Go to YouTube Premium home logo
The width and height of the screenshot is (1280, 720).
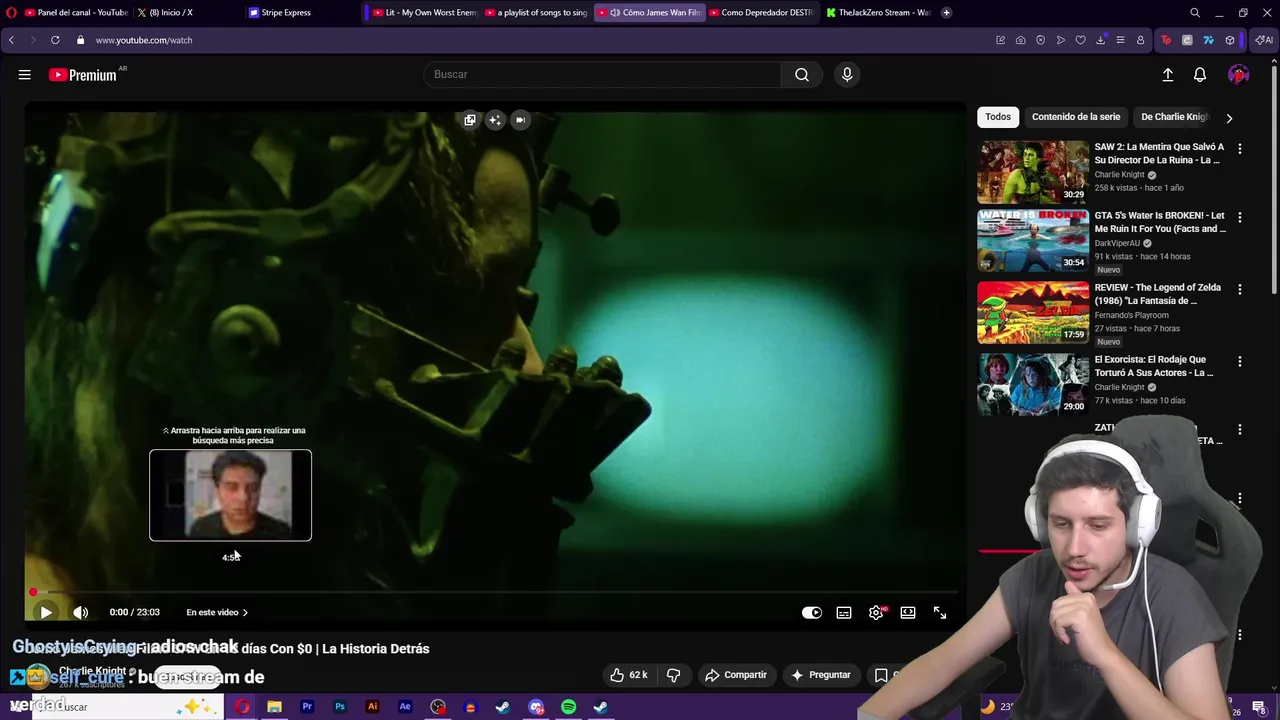point(85,75)
